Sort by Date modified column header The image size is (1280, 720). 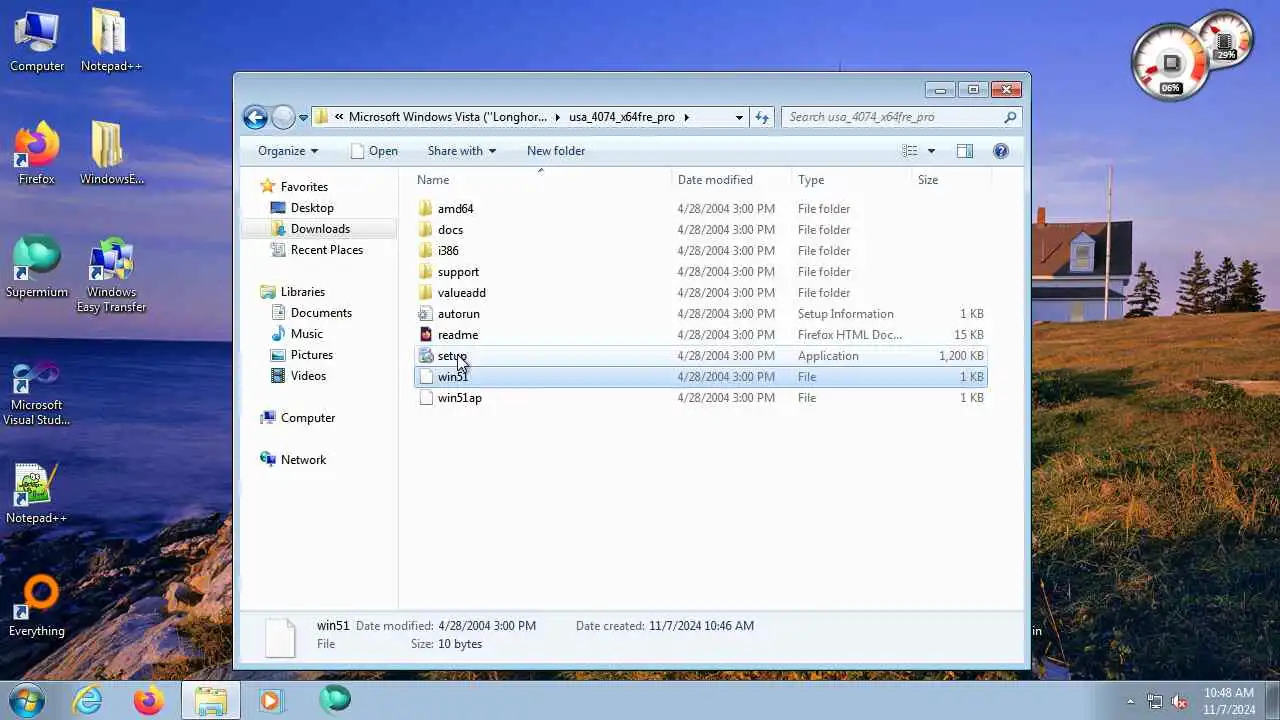(732, 180)
